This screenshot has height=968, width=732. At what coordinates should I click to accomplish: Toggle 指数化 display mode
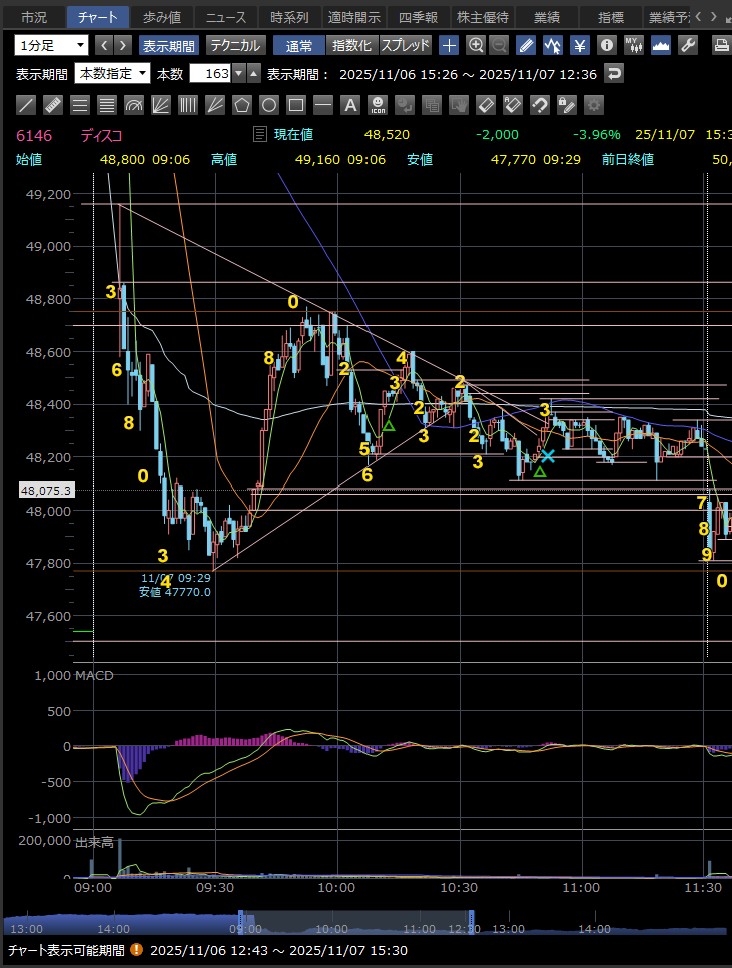352,45
